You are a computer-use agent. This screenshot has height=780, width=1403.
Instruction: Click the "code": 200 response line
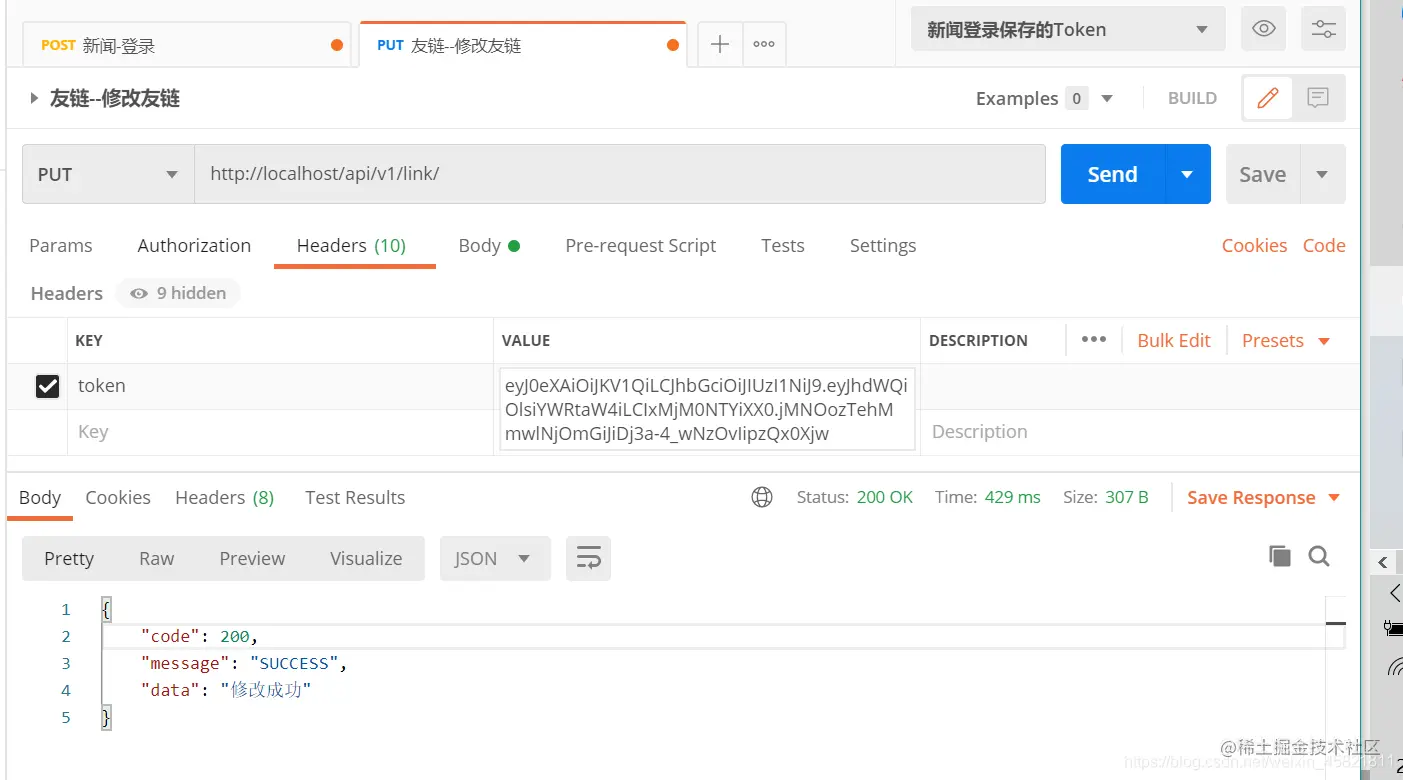coord(200,636)
